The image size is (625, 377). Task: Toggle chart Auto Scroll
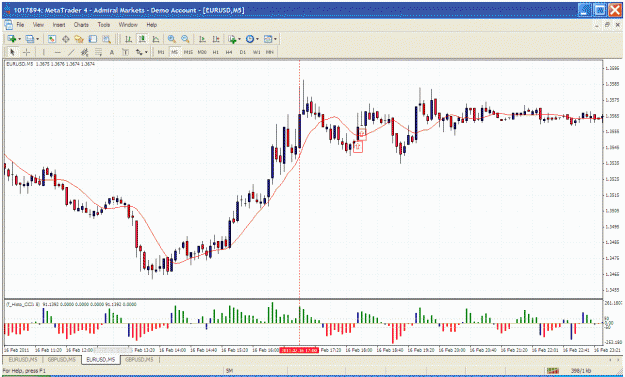coord(202,39)
